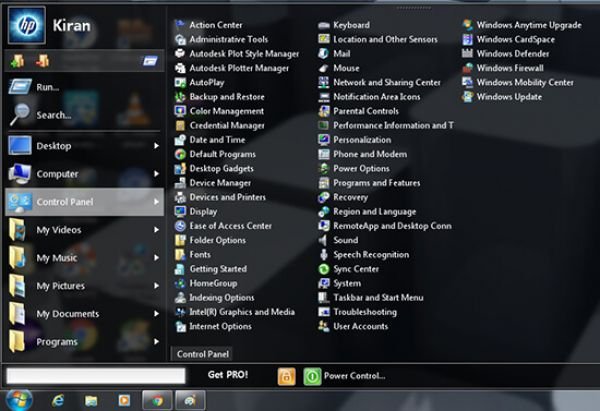Open the Windows Defender icon
600x411 pixels.
(467, 54)
